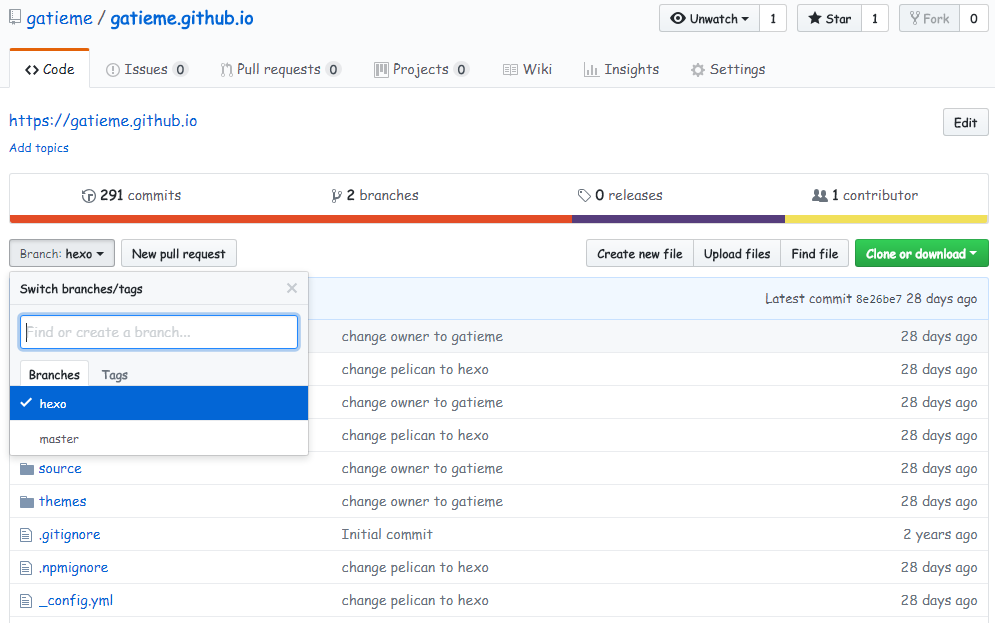Open the Issues tab
The image size is (995, 623).
tap(147, 69)
